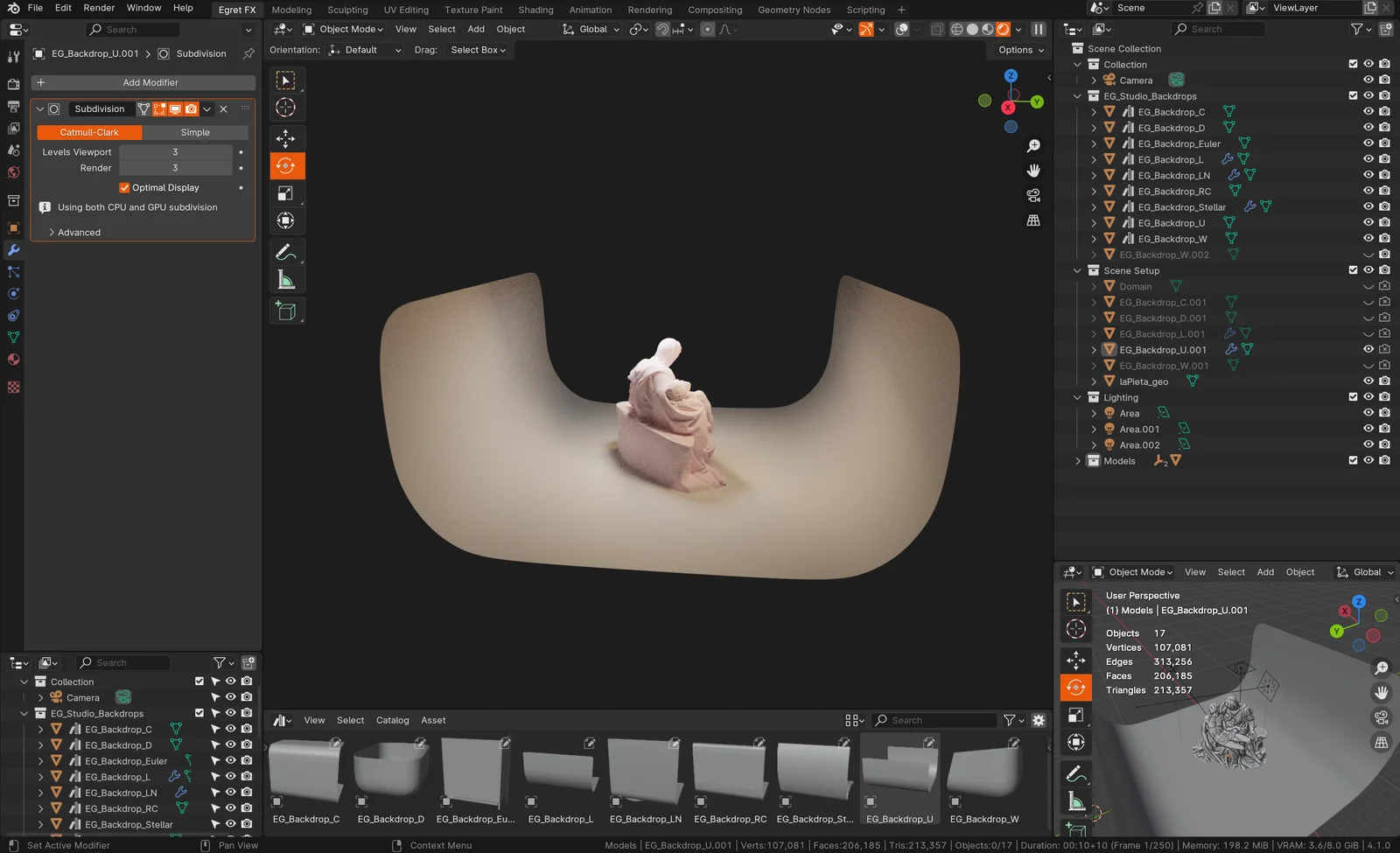Select the Scale tool
Image resolution: width=1400 pixels, height=853 pixels.
click(286, 192)
